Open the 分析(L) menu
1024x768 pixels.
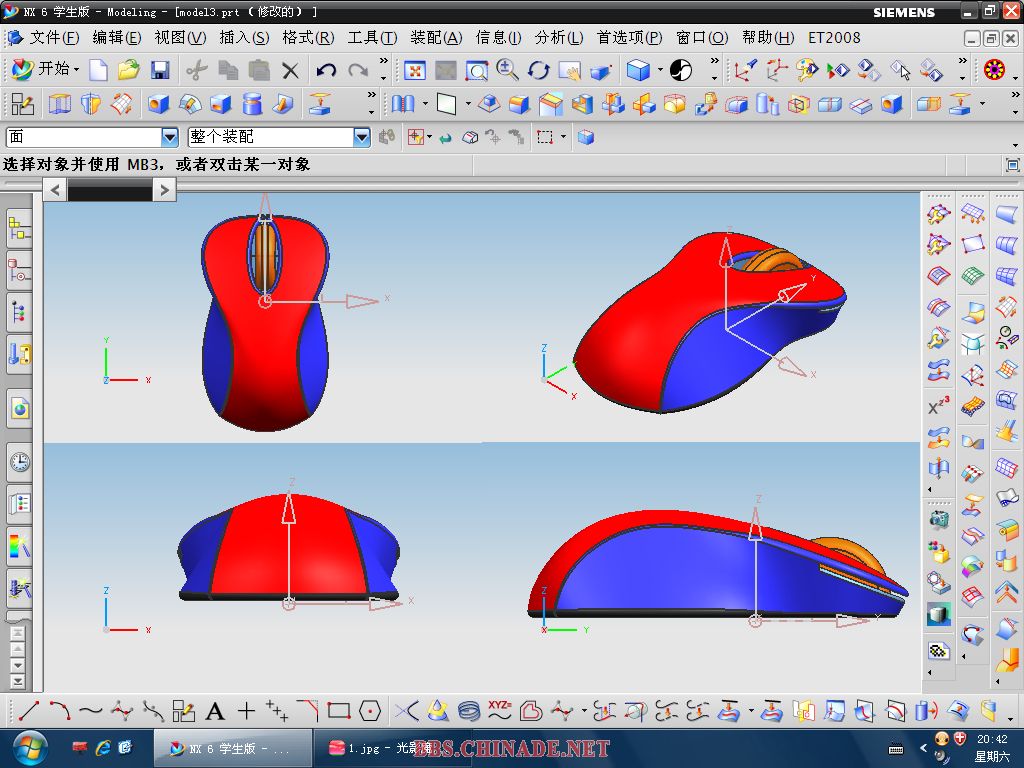click(559, 38)
